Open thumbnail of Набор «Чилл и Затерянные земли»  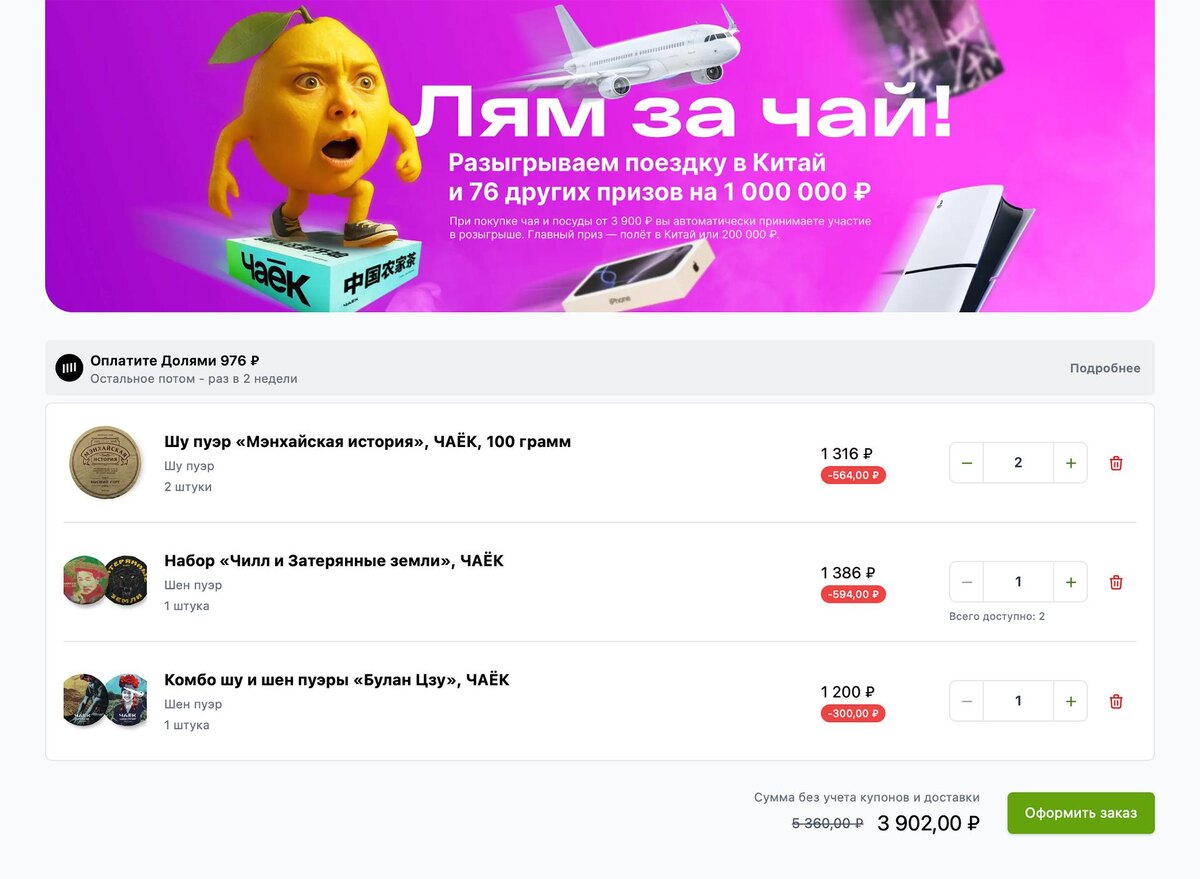pos(105,581)
